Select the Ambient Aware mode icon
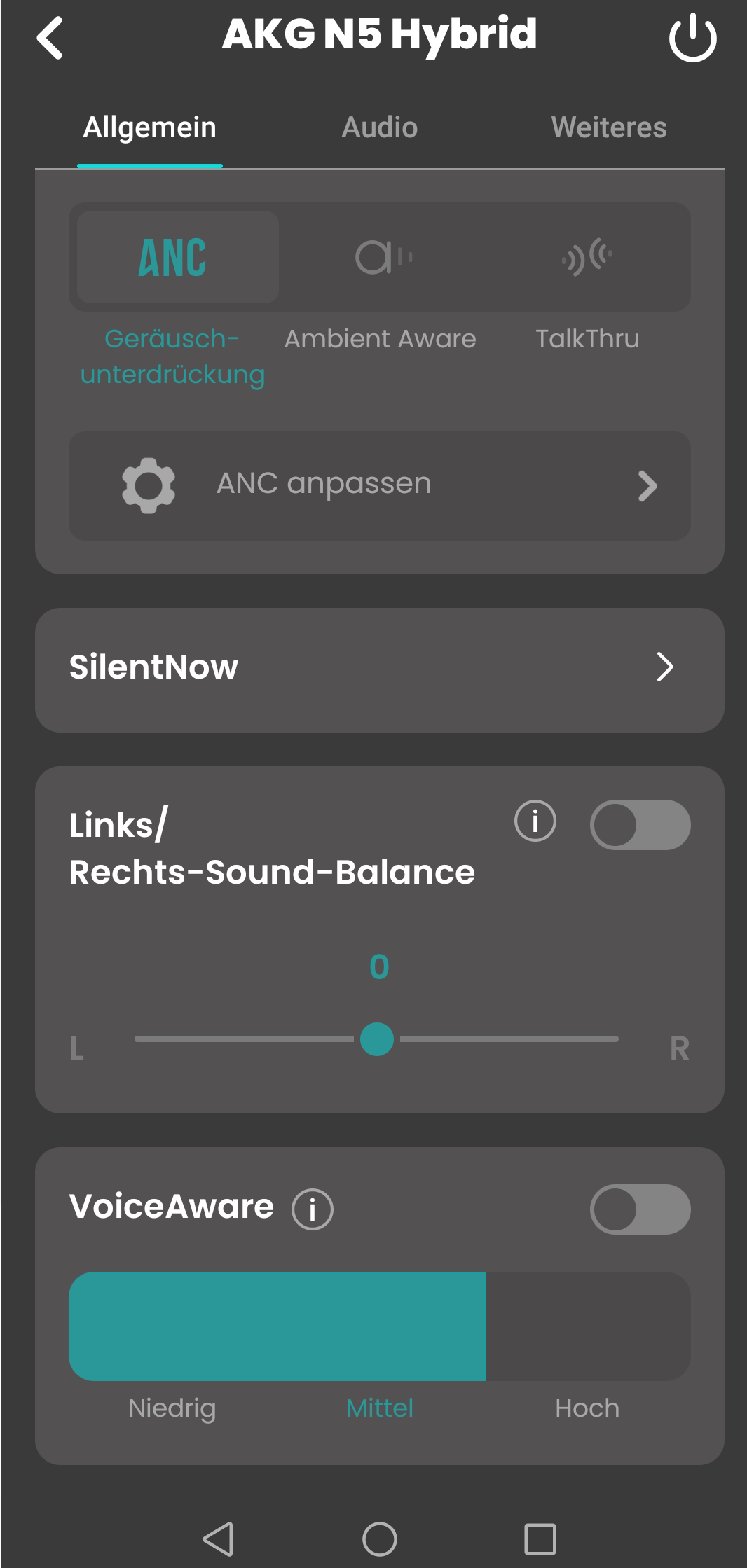The height and width of the screenshot is (1568, 747). pos(383,257)
